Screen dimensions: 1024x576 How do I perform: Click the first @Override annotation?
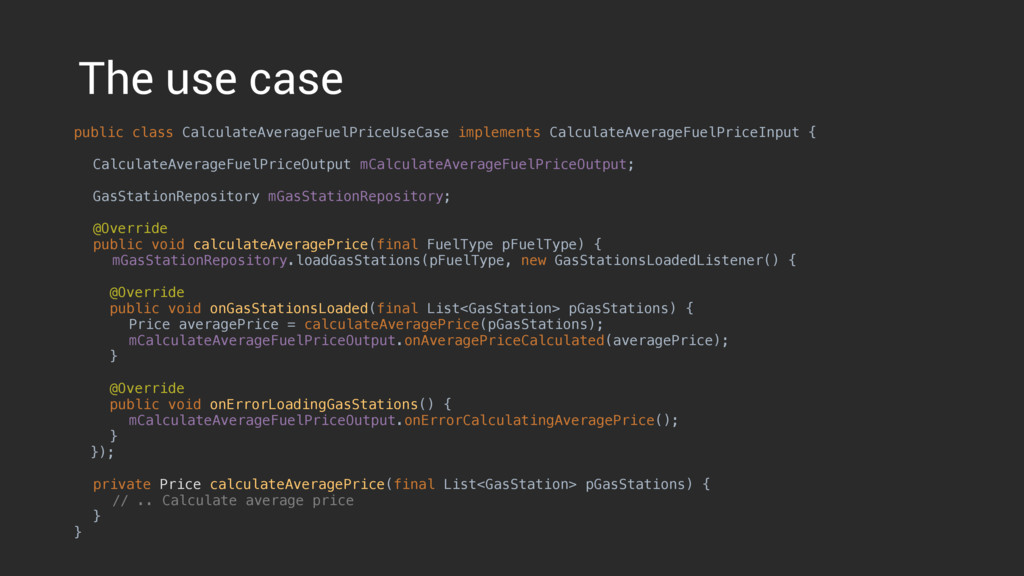click(130, 229)
